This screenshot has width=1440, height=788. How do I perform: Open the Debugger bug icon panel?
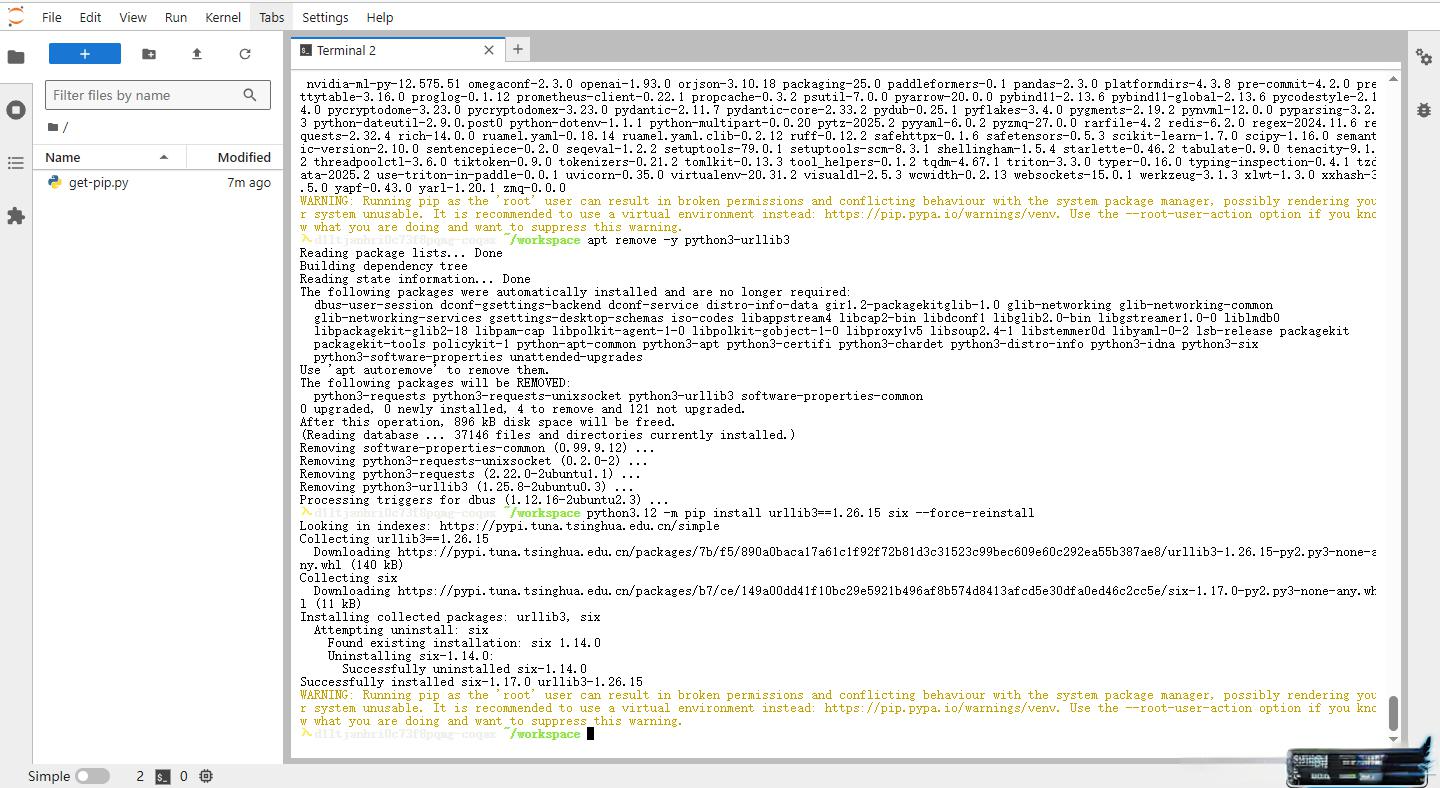coord(1423,110)
